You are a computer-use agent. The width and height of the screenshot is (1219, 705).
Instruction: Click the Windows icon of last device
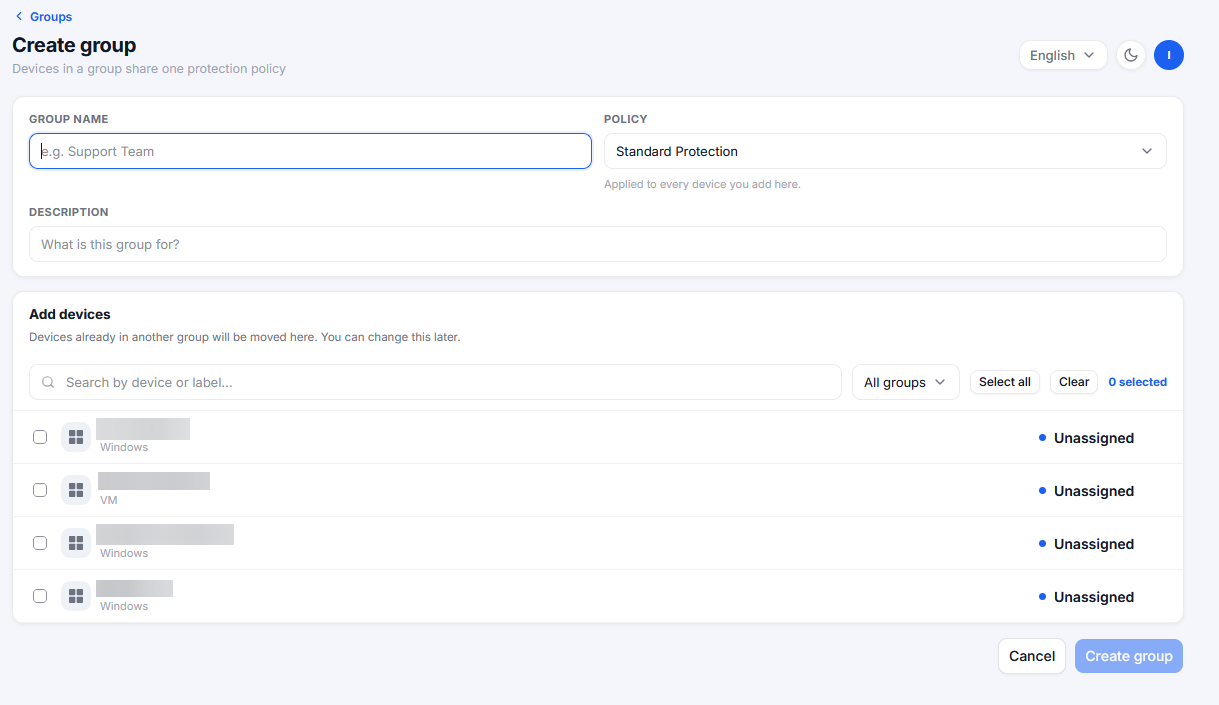pos(76,596)
